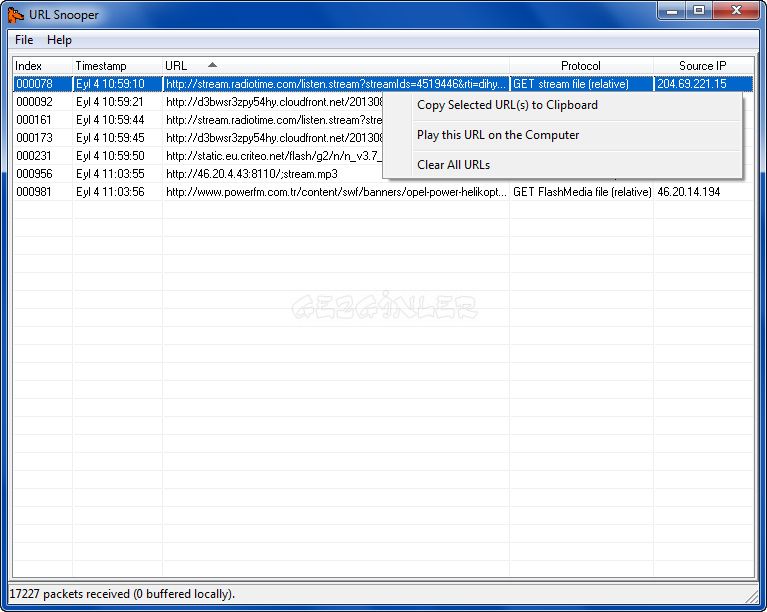Click the window resize grip icon
This screenshot has width=767, height=612.
[x=751, y=596]
